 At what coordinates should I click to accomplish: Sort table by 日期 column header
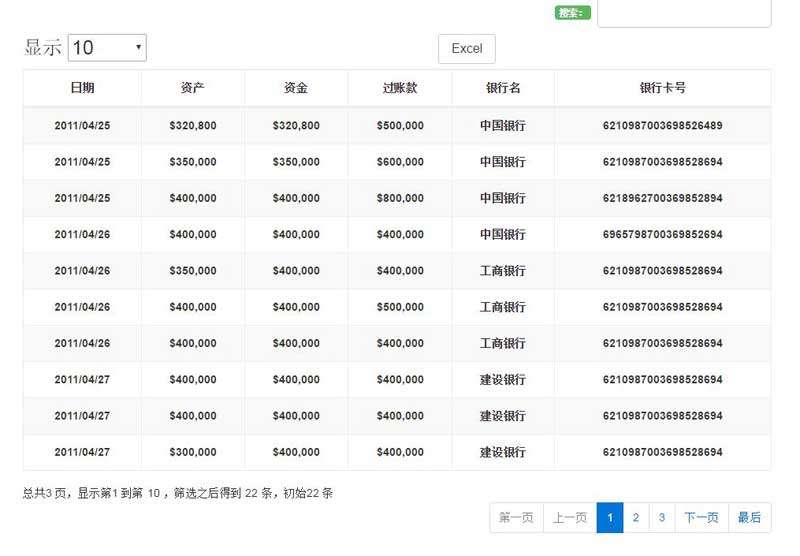tap(82, 88)
